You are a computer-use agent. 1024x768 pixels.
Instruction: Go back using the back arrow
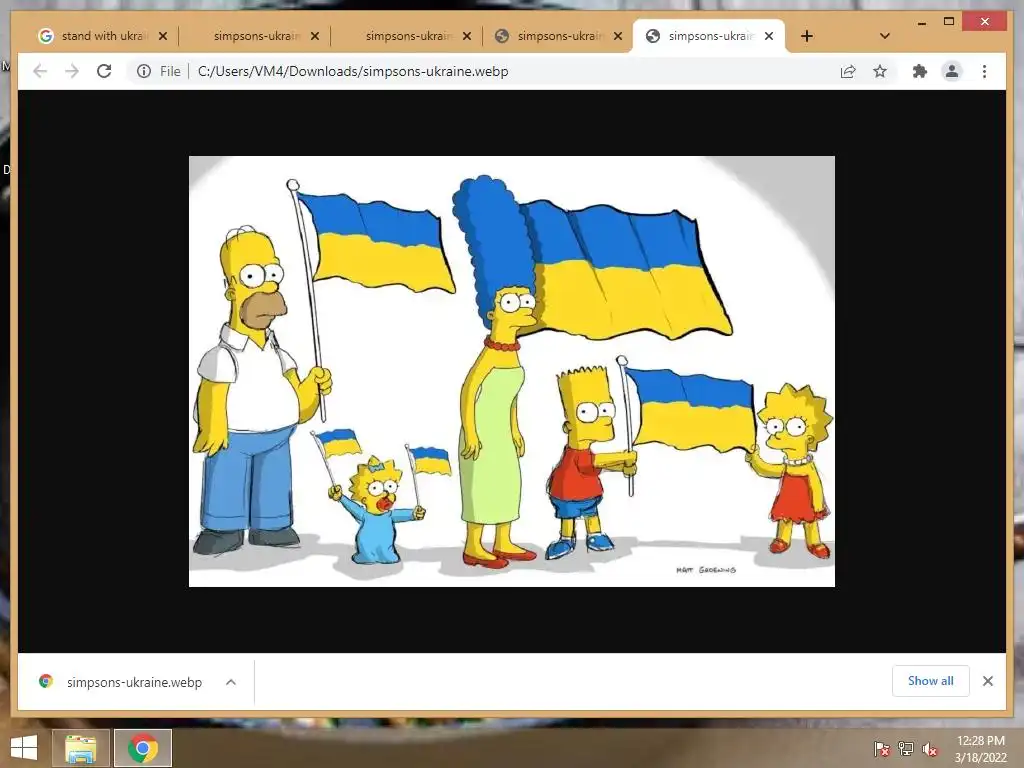point(40,71)
